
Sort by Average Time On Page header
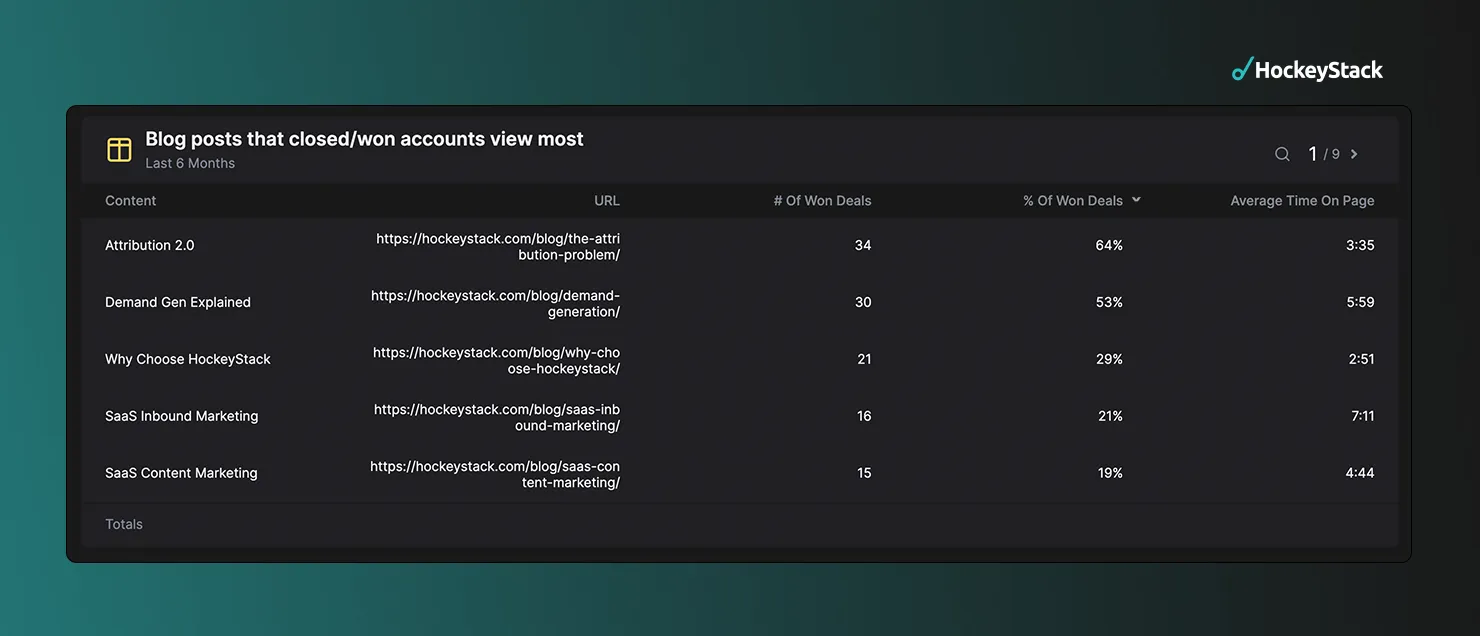pyautogui.click(x=1302, y=201)
